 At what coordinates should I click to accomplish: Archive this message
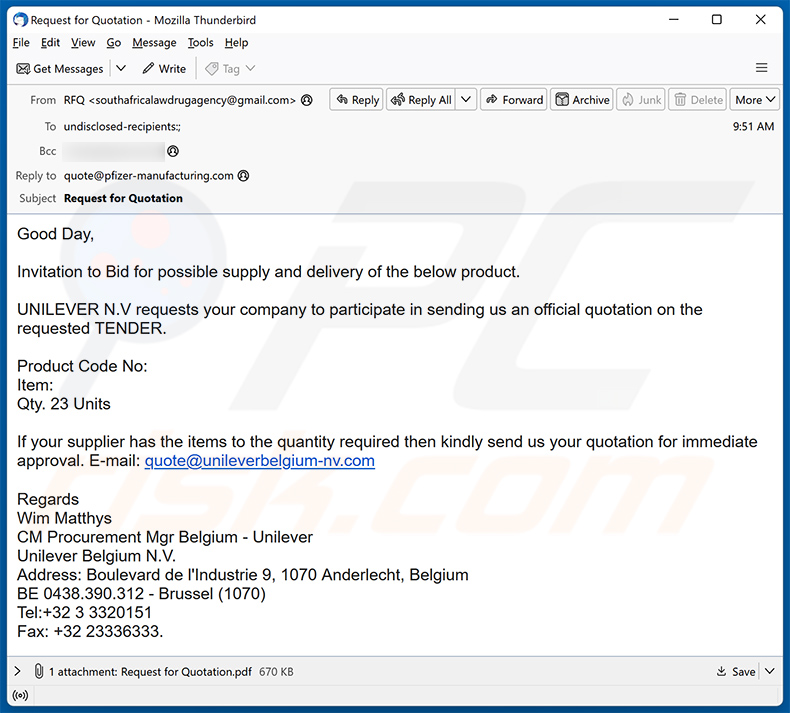click(x=582, y=100)
